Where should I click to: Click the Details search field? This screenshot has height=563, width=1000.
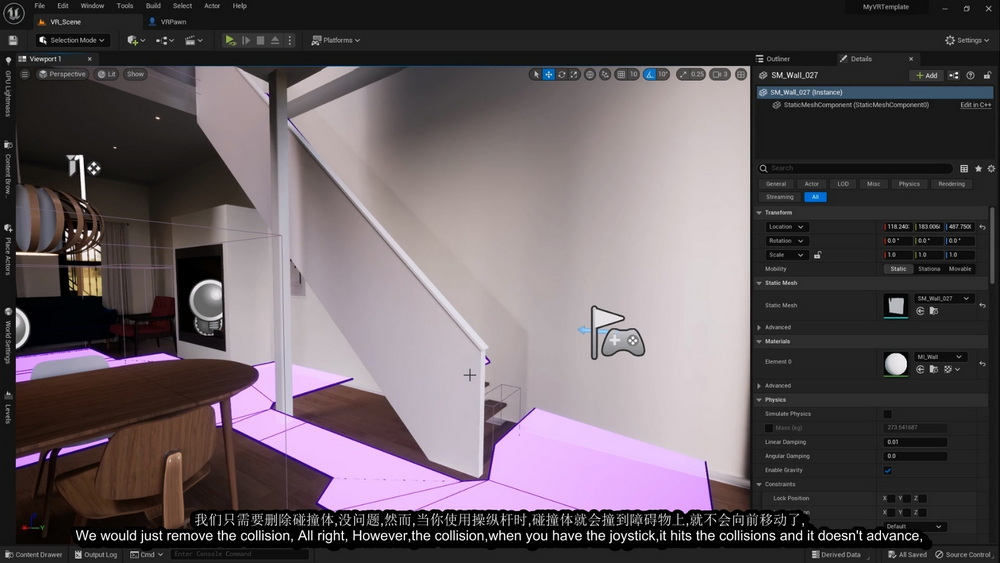(855, 168)
